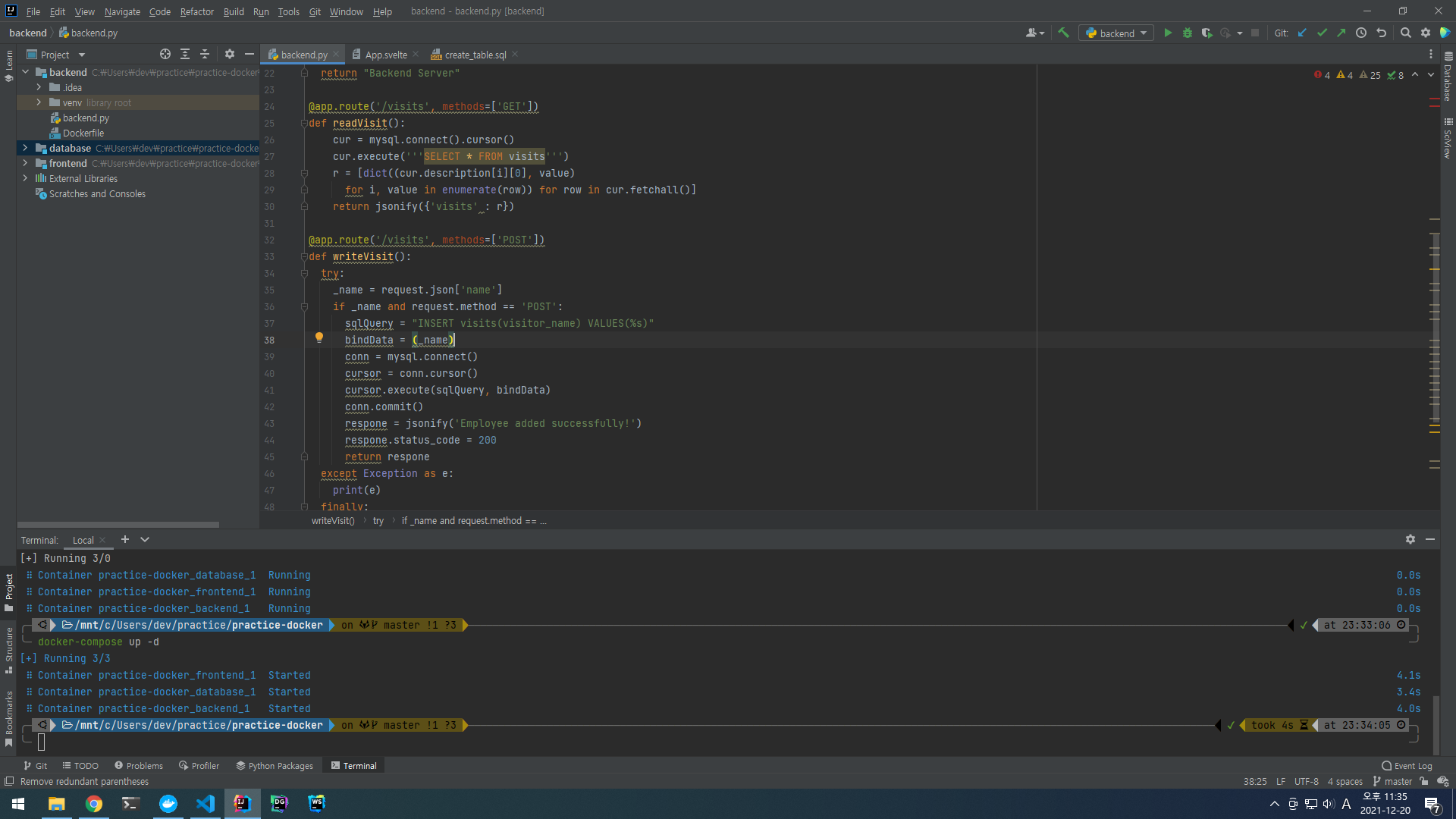Image resolution: width=1456 pixels, height=819 pixels.
Task: Click Git commit checkmark icon
Action: tap(1322, 33)
